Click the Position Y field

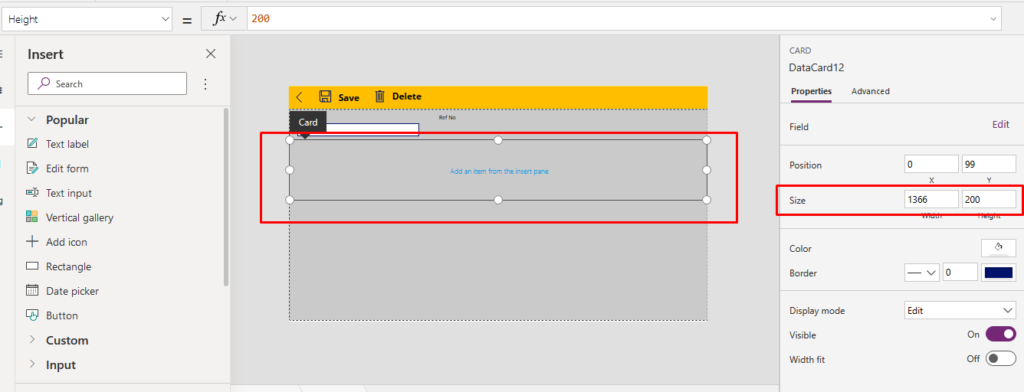[989, 165]
